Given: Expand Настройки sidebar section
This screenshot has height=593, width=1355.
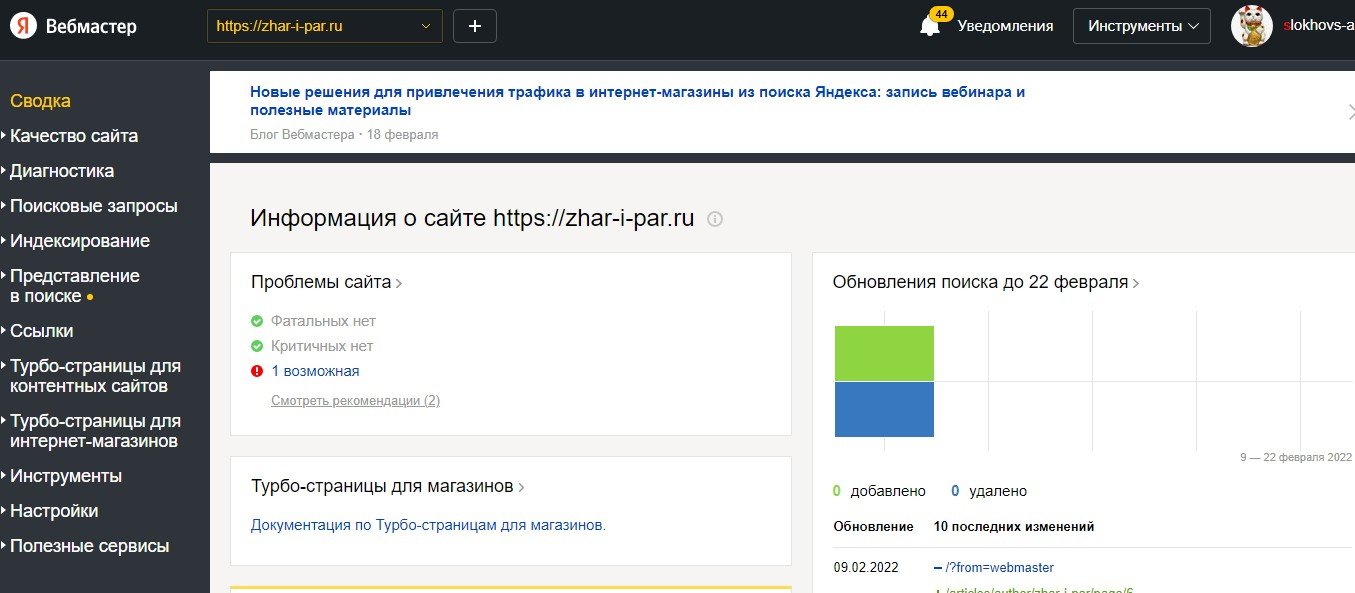Looking at the screenshot, I should (x=54, y=511).
